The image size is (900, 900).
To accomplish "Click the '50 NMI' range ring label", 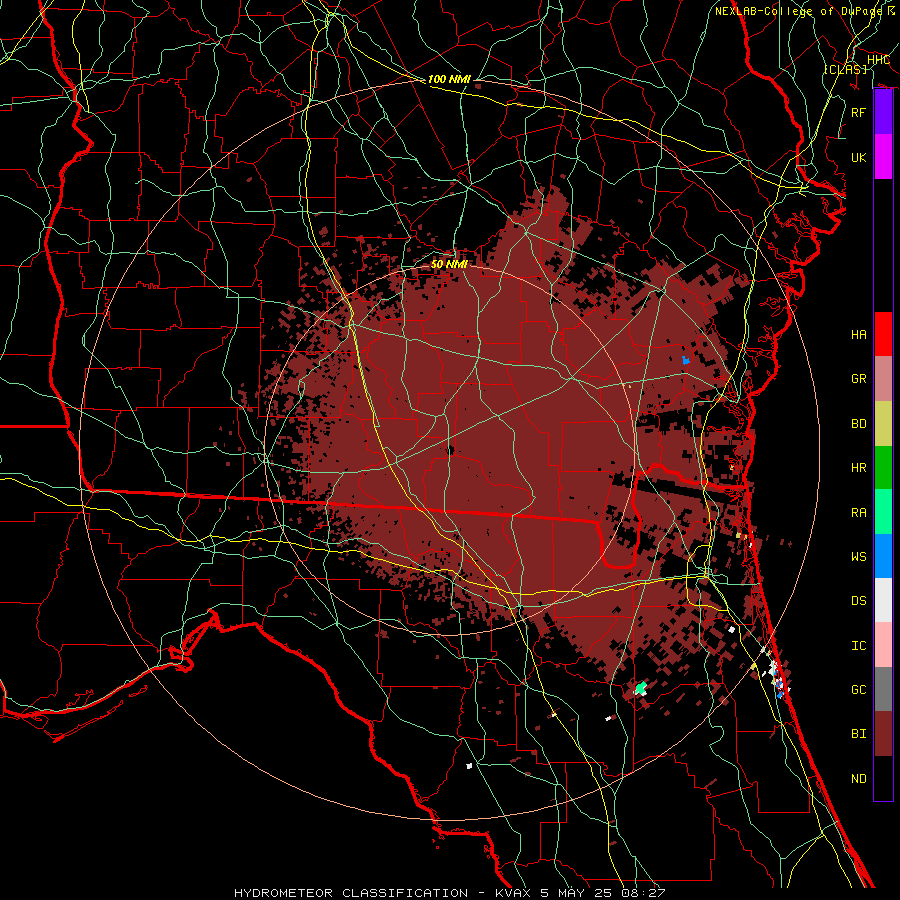I will coord(449,264).
